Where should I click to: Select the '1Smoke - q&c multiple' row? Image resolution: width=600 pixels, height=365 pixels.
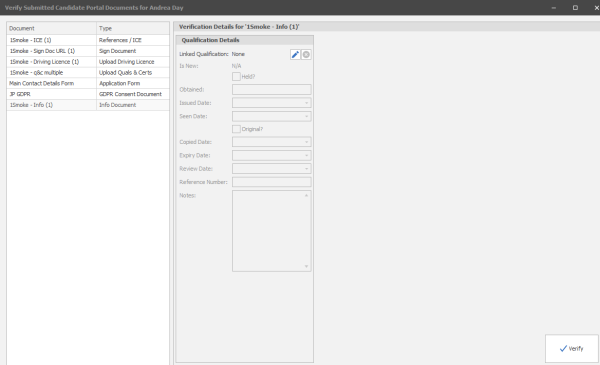click(88, 72)
